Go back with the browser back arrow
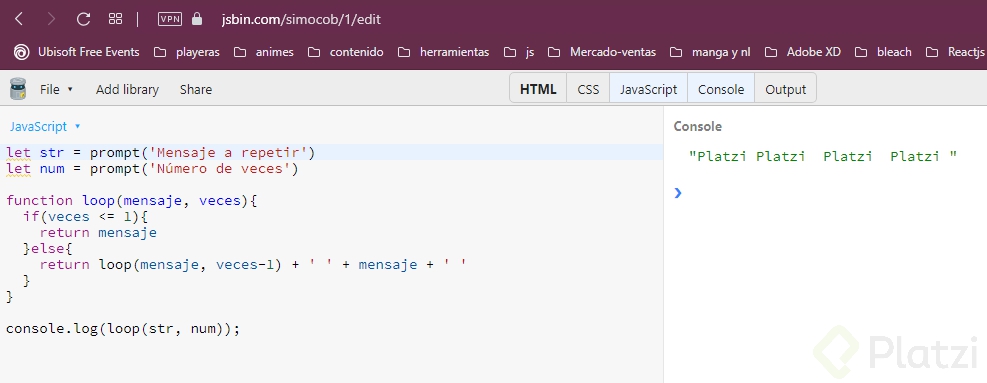The width and height of the screenshot is (987, 383). tap(19, 20)
